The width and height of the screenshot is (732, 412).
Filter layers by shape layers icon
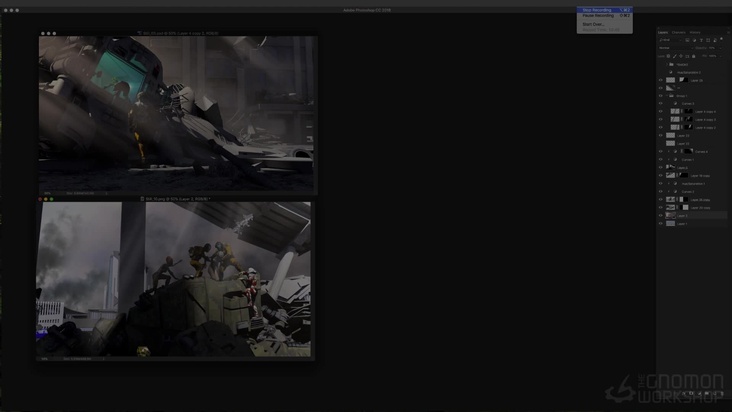708,40
